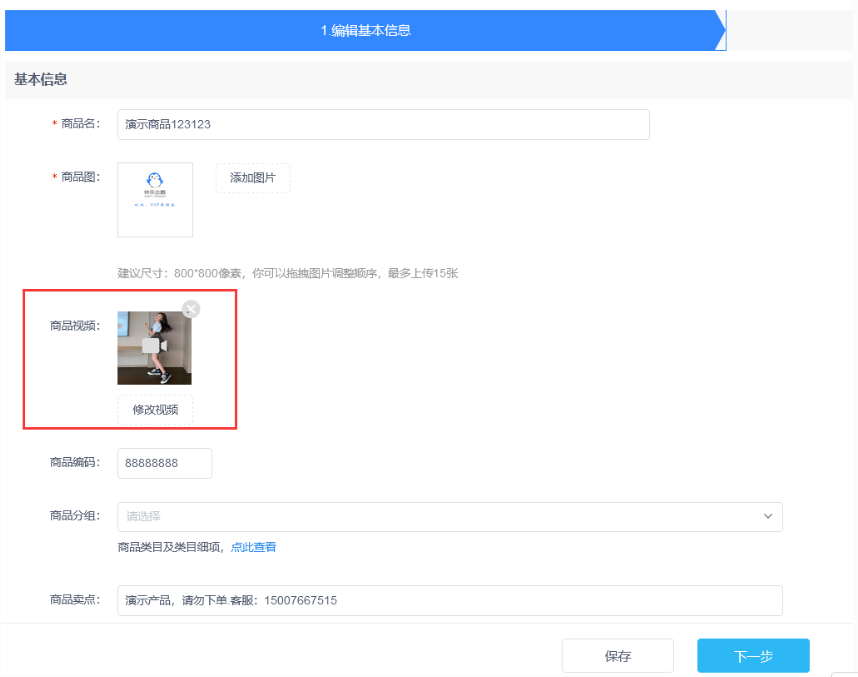This screenshot has width=858, height=677.
Task: Open the 商品分组 dropdown arrow
Action: tap(768, 516)
